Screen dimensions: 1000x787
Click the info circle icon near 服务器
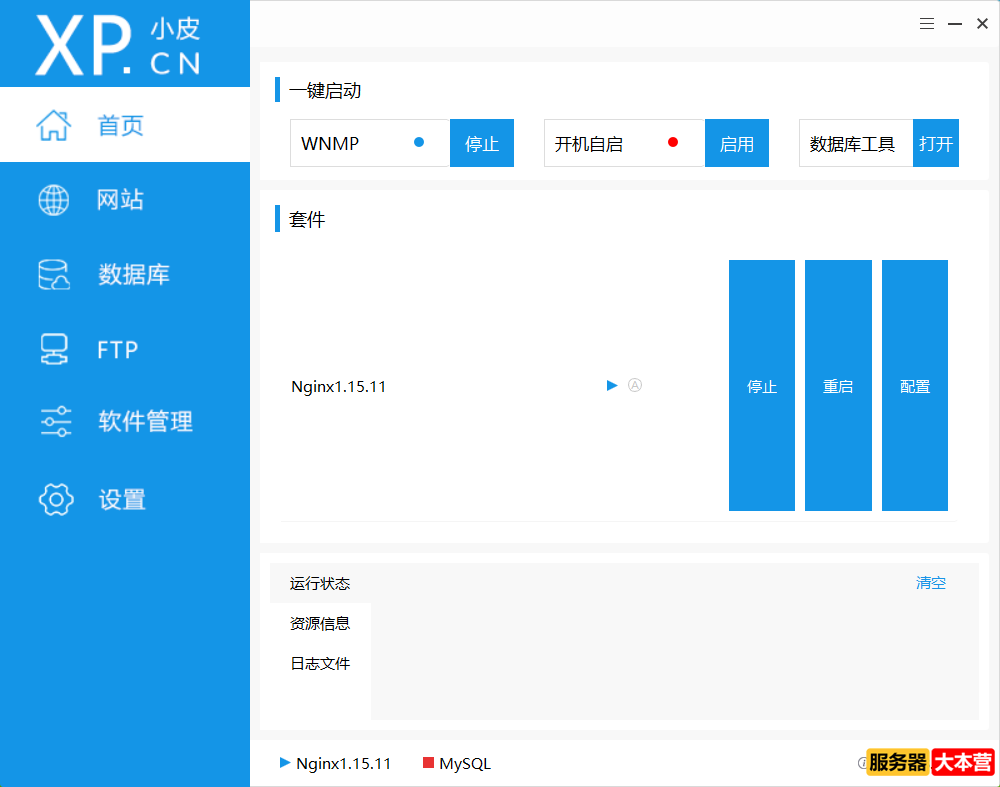click(866, 762)
